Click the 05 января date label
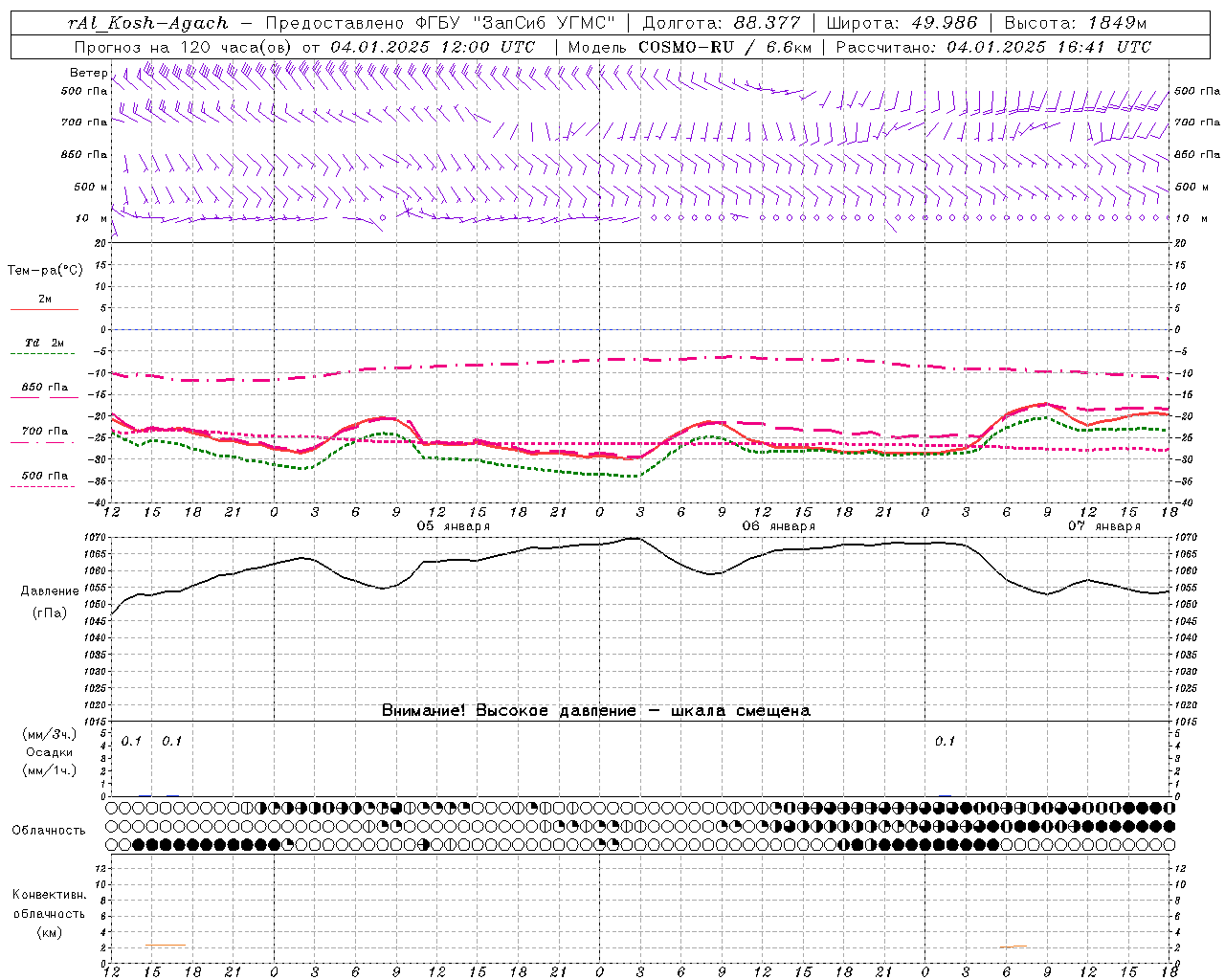 (454, 526)
